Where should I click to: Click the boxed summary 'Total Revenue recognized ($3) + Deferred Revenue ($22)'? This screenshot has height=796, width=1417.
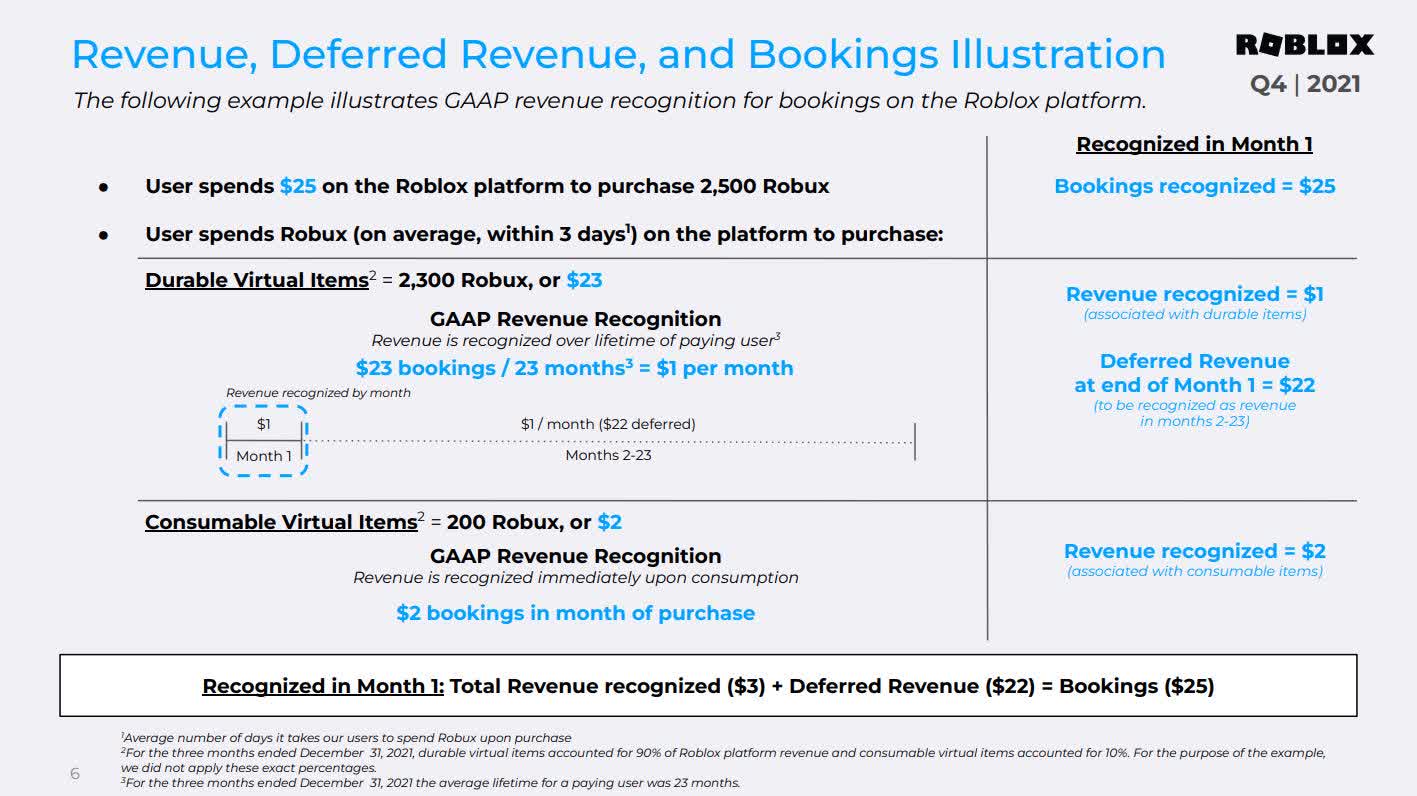(708, 686)
